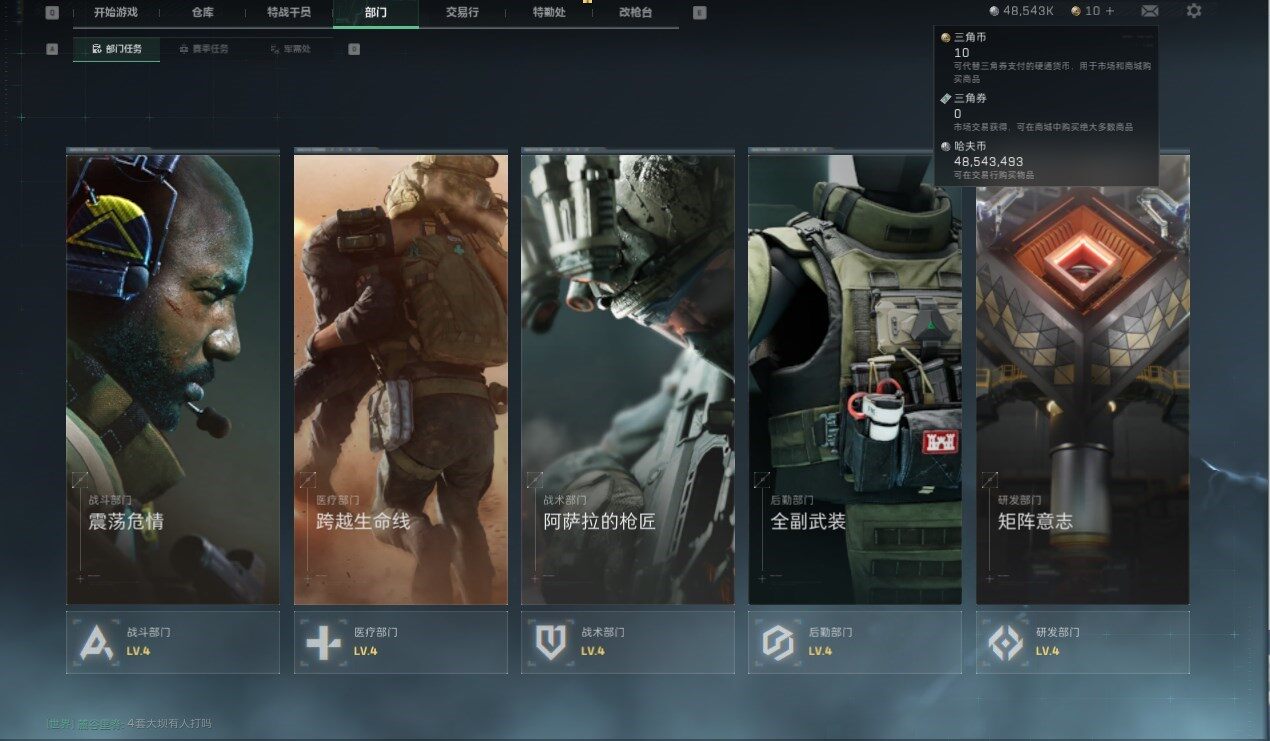
Task: Click LV.4 under 战术部门
Action: 592,651
